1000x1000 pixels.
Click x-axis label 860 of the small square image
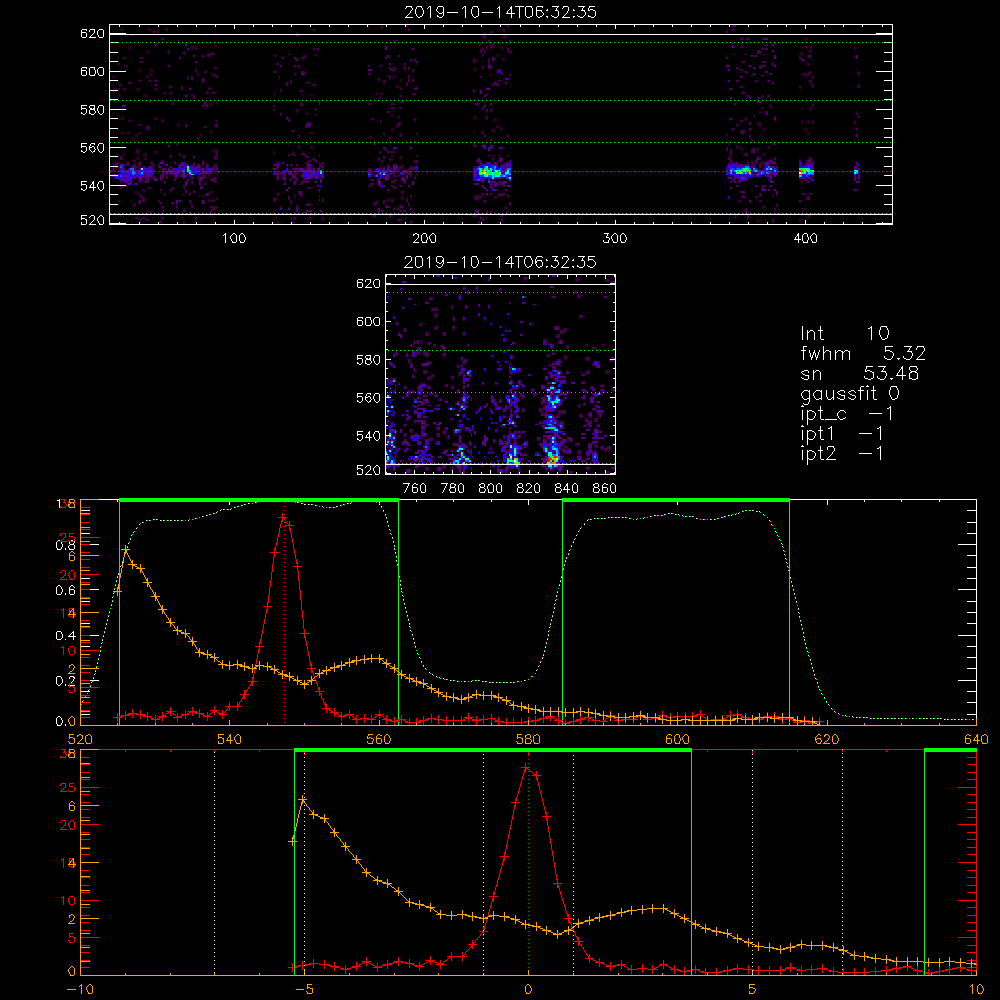[605, 489]
